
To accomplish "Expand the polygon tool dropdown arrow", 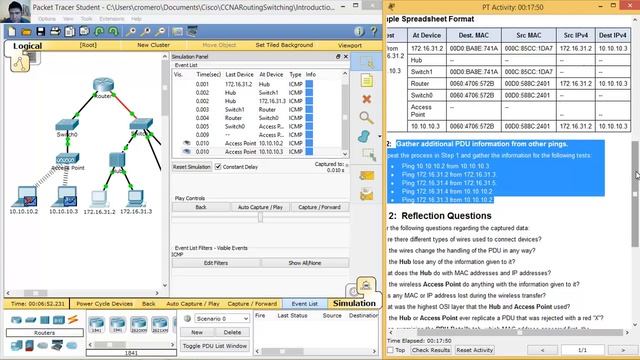I will coord(380,136).
